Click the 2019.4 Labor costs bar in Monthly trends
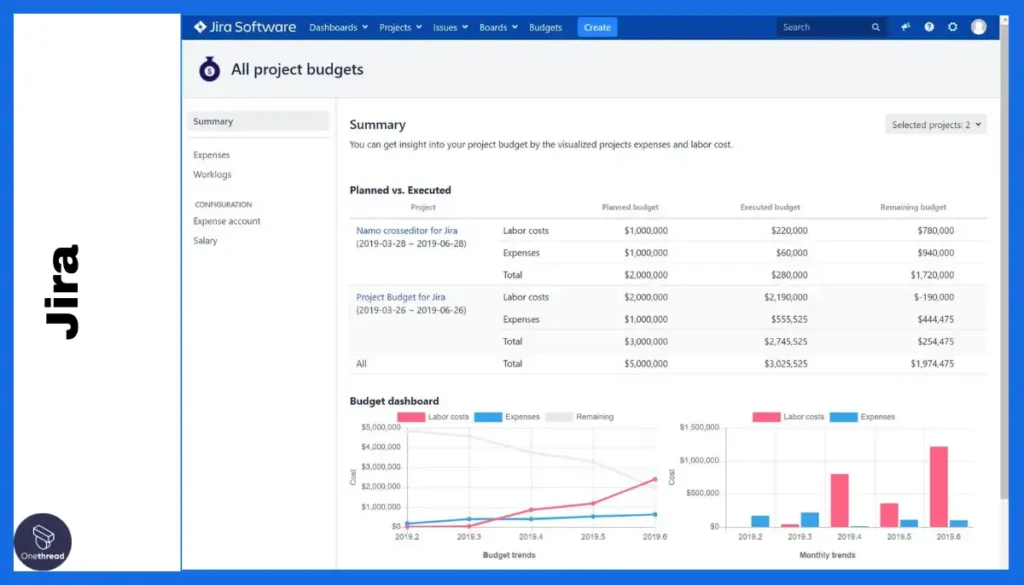Screen dimensions: 1024x585 tap(840, 500)
